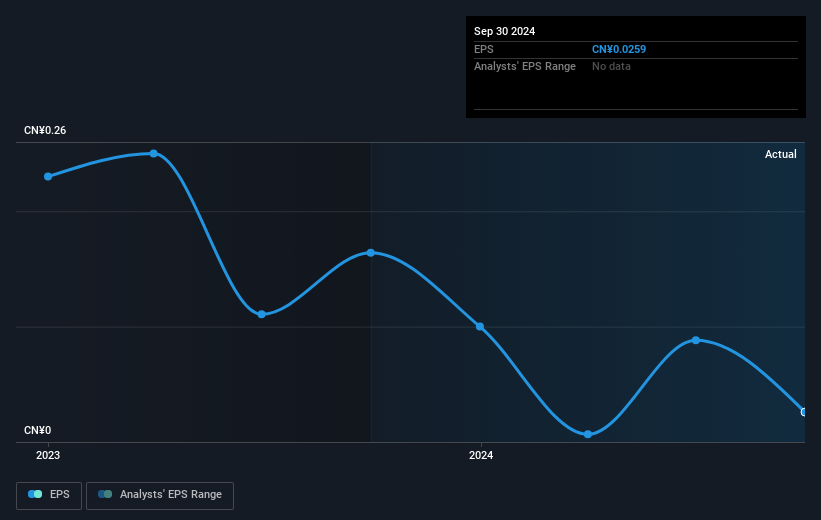Image resolution: width=821 pixels, height=520 pixels.
Task: Click the Analysts' EPS Range tooltip label
Action: click(525, 67)
